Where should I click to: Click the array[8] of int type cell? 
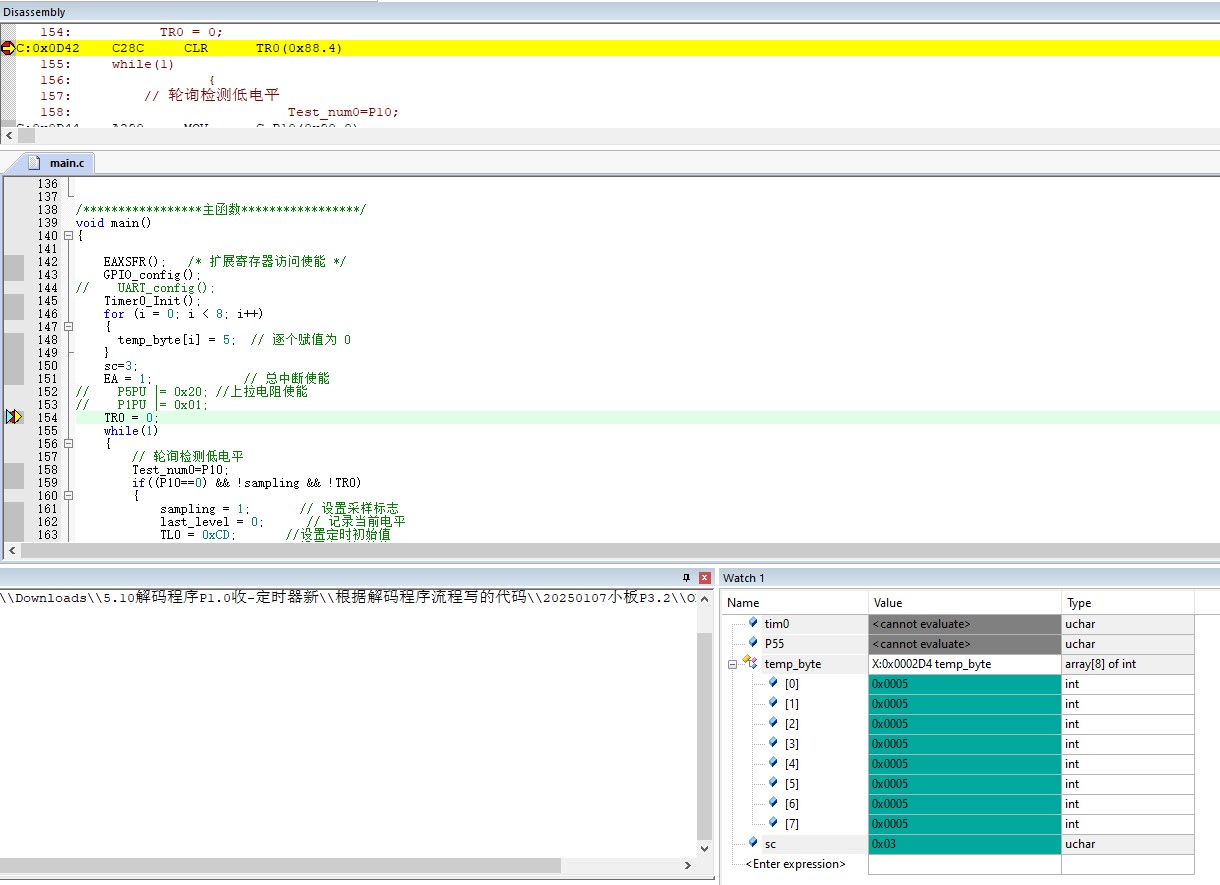1128,664
